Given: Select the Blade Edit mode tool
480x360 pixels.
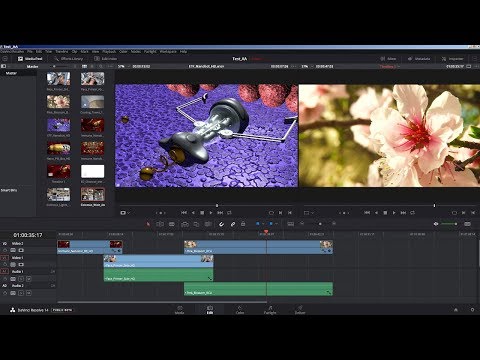Looking at the screenshot, I should [x=172, y=224].
